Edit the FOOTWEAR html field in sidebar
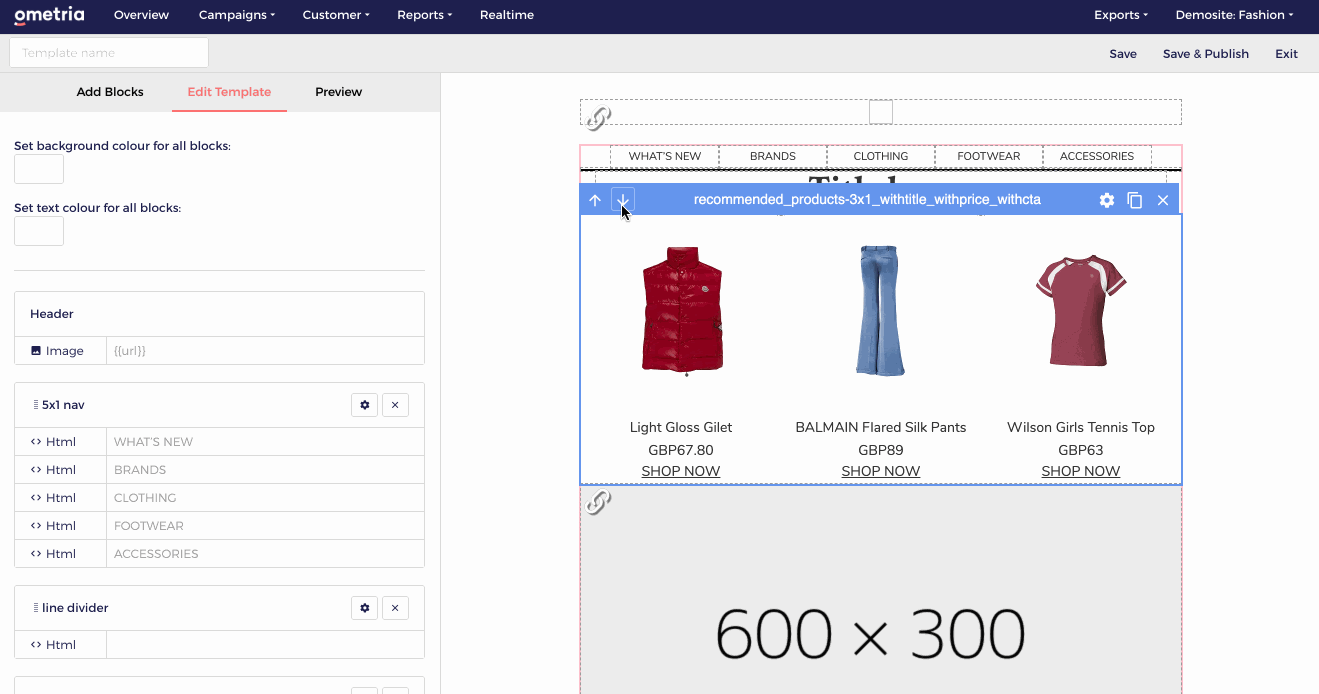 pos(265,526)
